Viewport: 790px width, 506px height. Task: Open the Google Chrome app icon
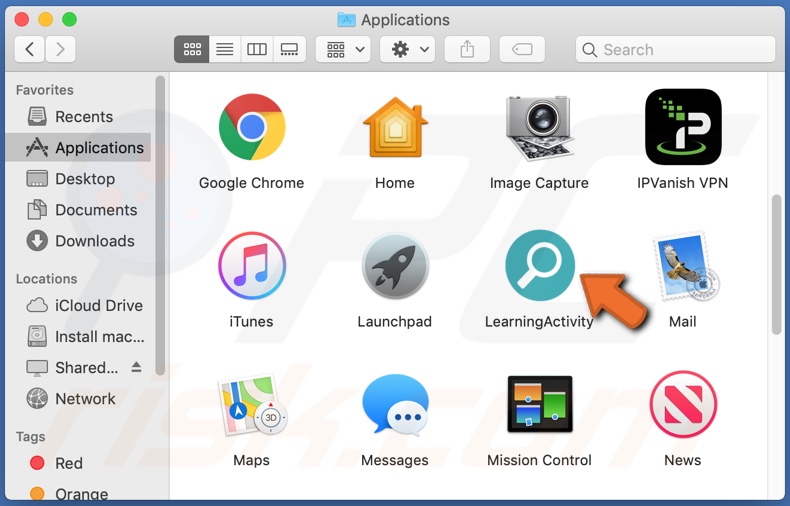[252, 127]
